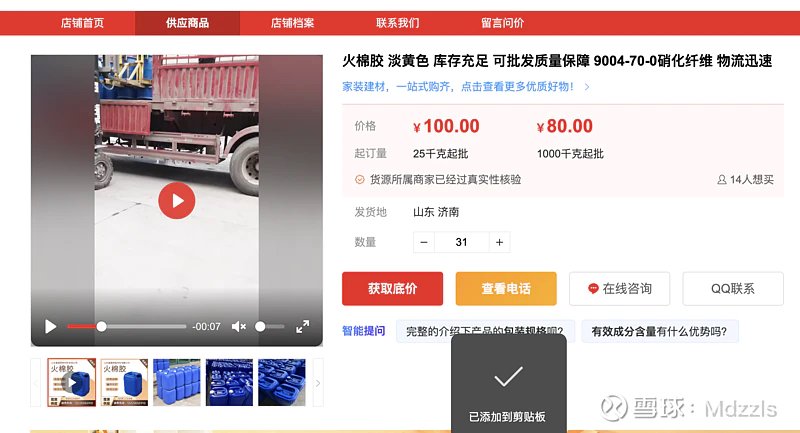Decrease quantity with the minus button
800x433 pixels.
424,242
